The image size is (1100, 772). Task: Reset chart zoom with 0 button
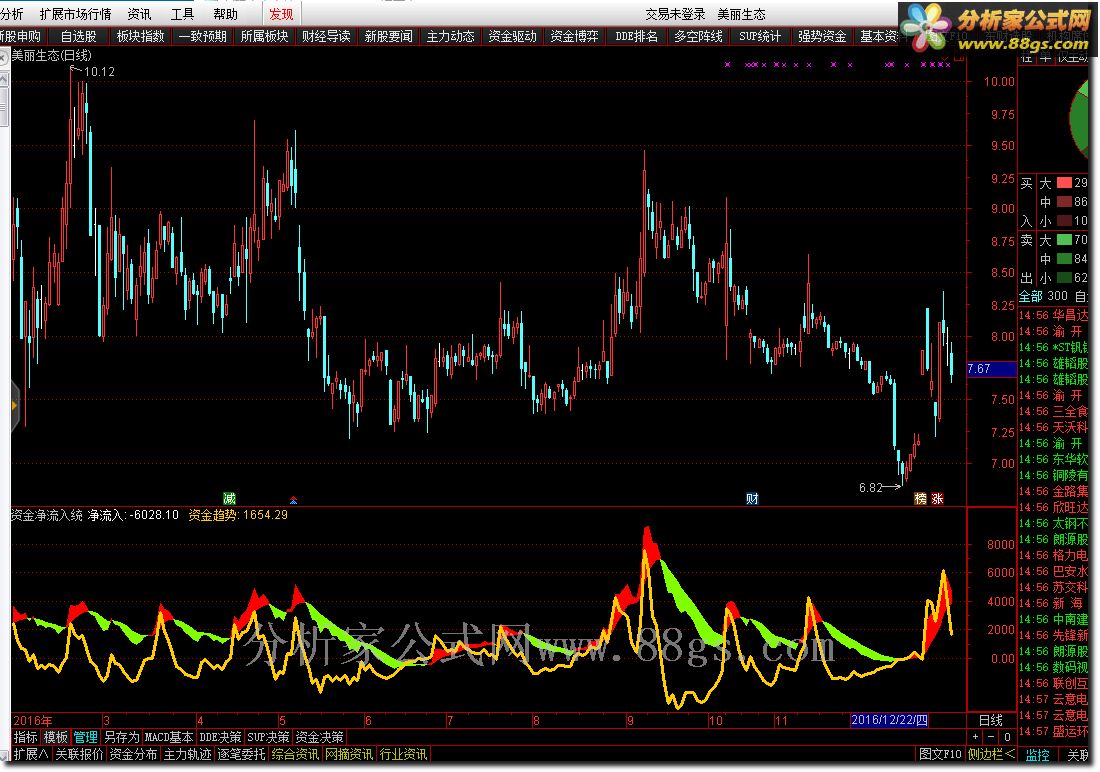coord(1007,737)
